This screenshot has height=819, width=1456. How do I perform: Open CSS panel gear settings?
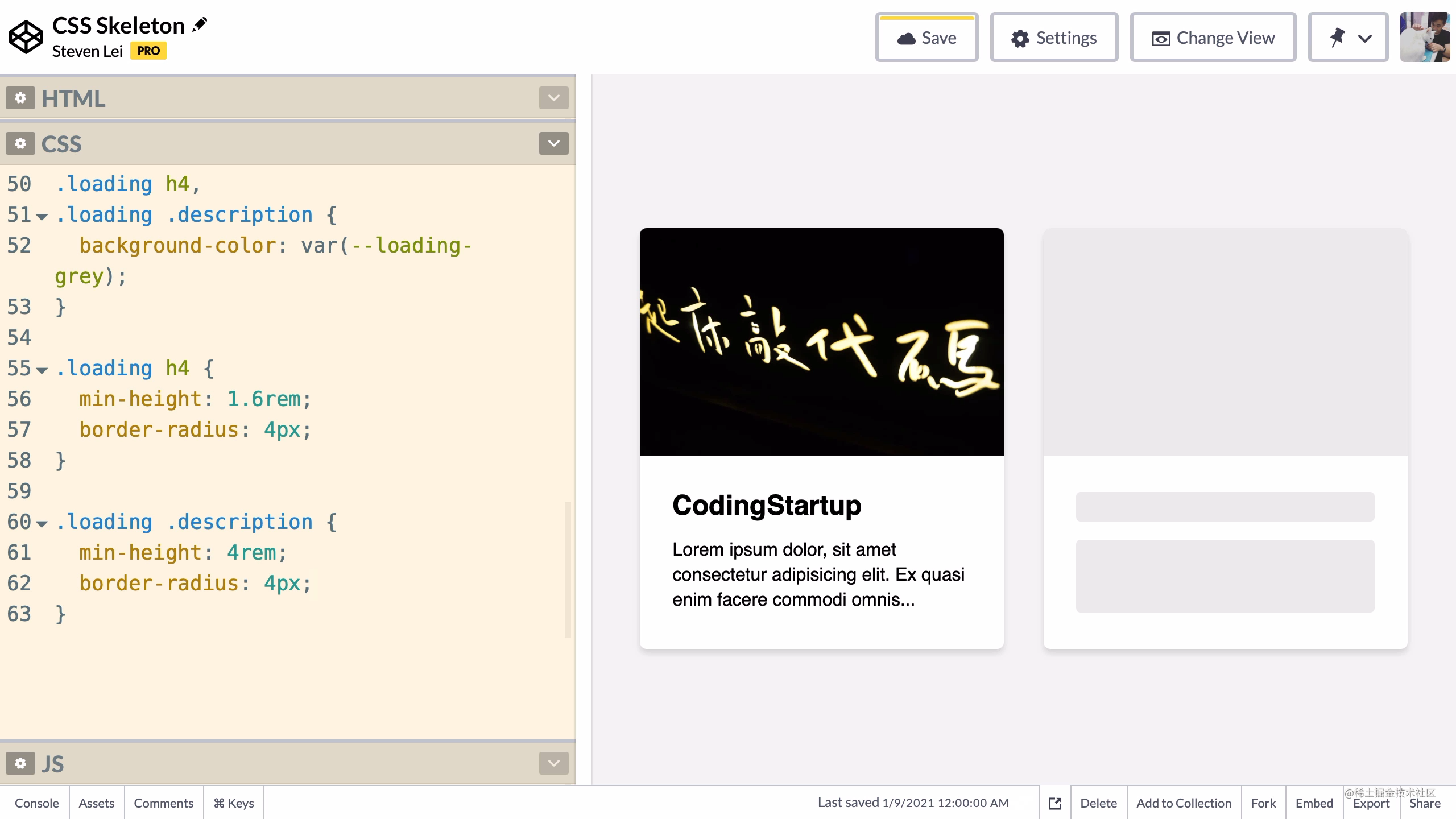20,144
